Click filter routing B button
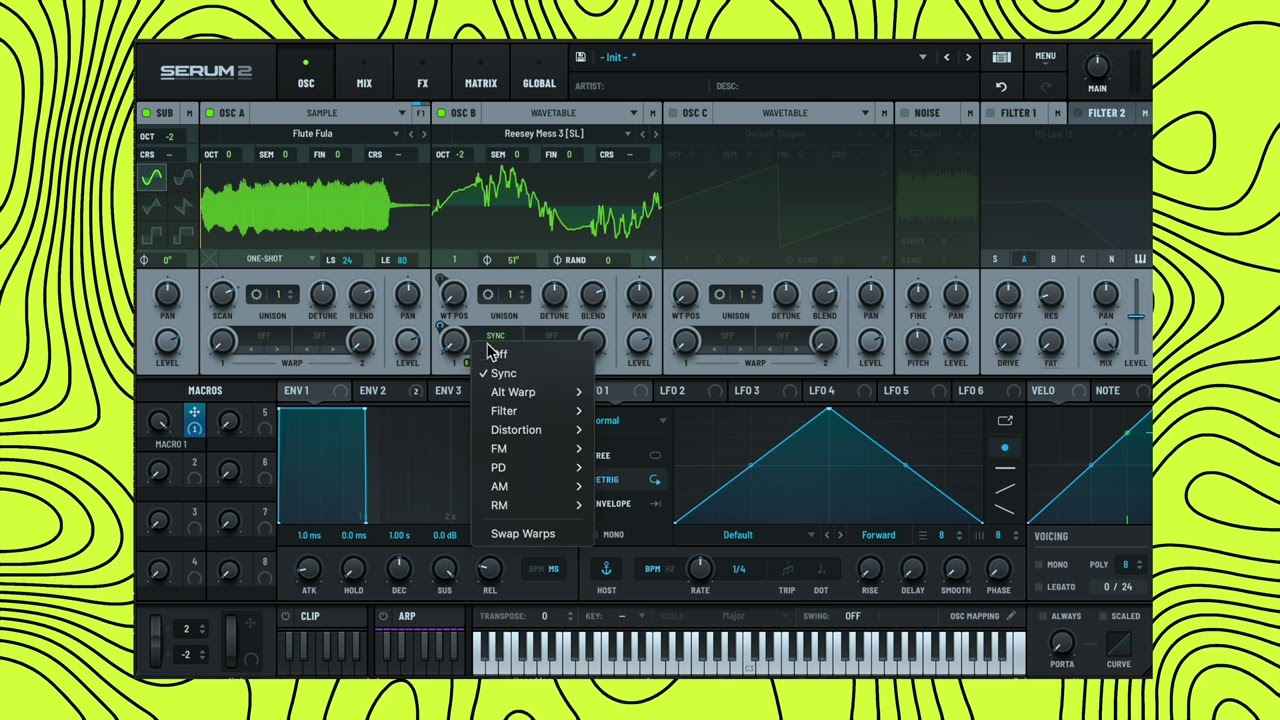1280x720 pixels. (x=1053, y=260)
